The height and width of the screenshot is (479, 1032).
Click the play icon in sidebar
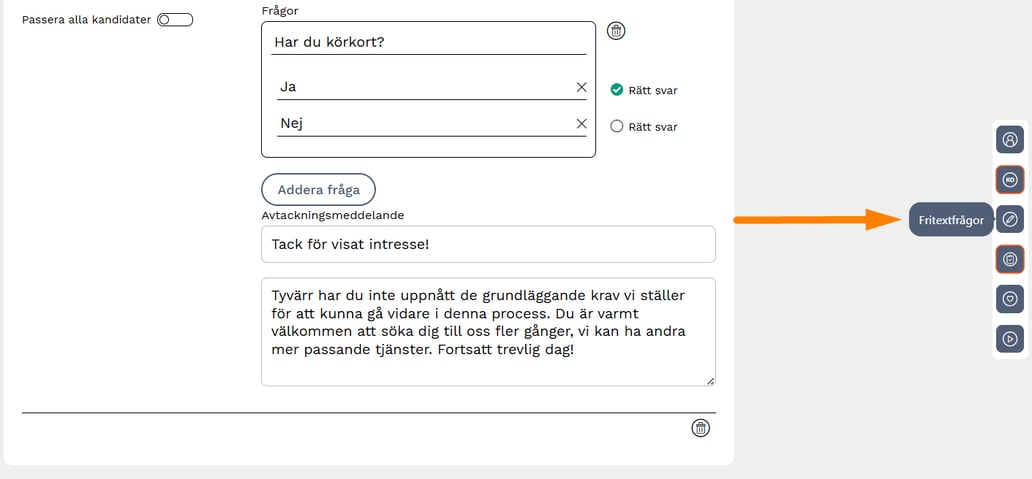[1010, 338]
